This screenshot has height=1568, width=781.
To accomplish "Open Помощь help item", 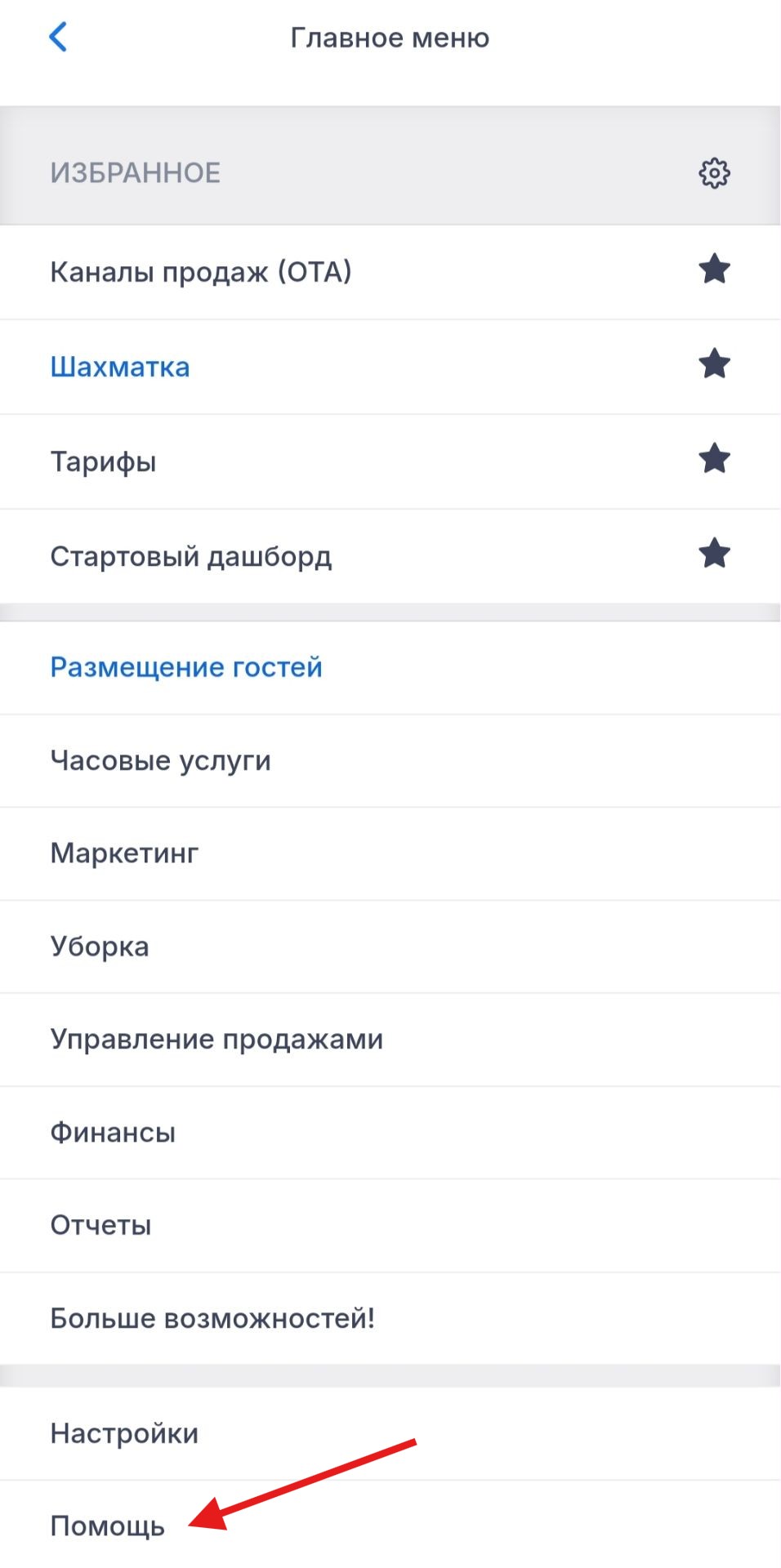I will coord(107,1526).
